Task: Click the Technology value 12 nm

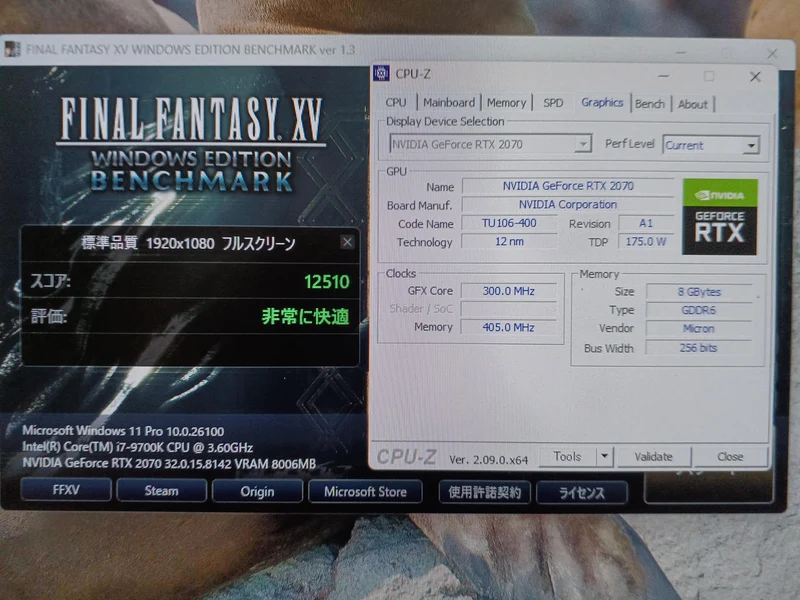Action: pyautogui.click(x=509, y=241)
